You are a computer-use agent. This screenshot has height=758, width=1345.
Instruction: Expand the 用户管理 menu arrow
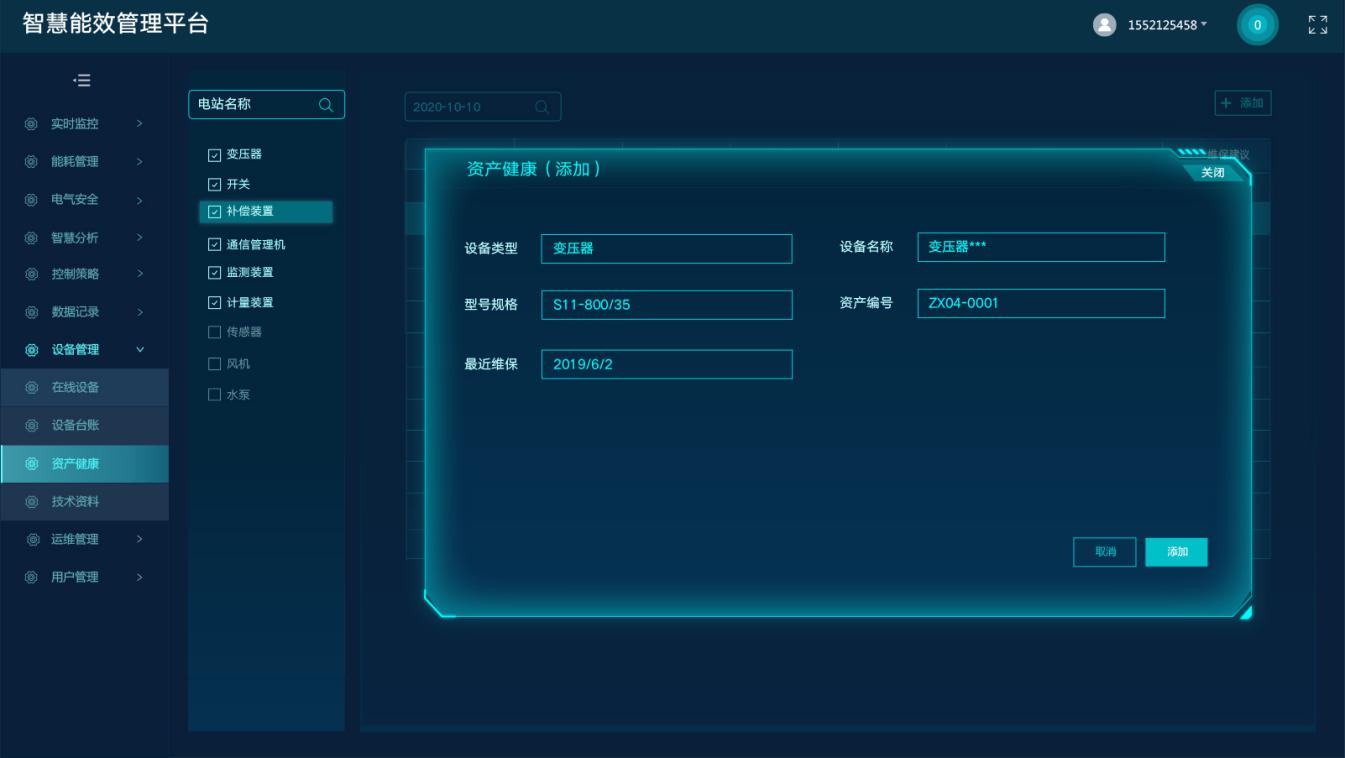click(x=140, y=578)
